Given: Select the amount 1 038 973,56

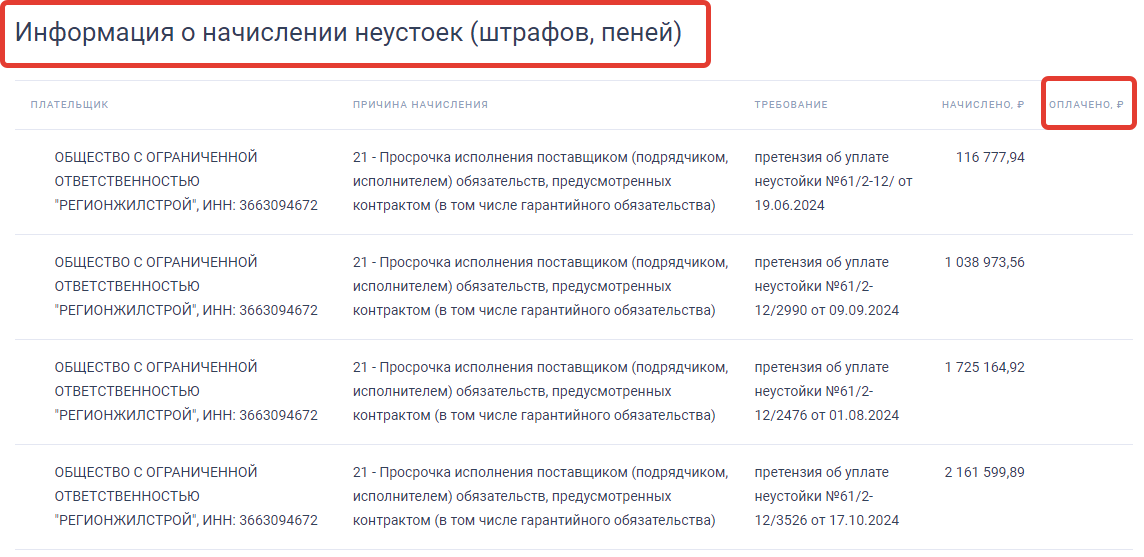Looking at the screenshot, I should 985,262.
